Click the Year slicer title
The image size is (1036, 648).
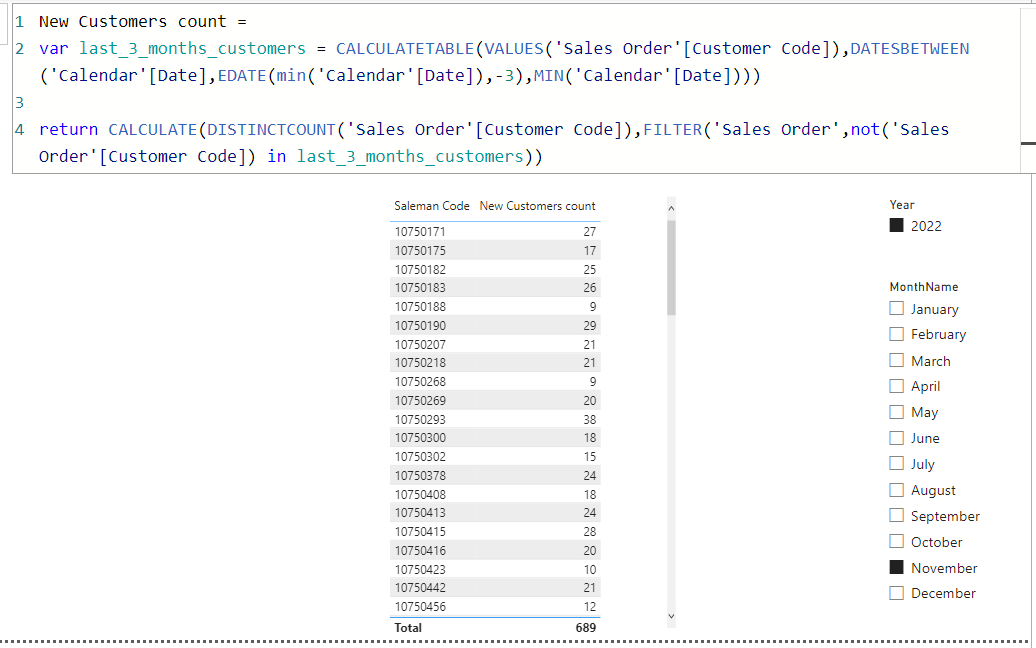tap(902, 205)
